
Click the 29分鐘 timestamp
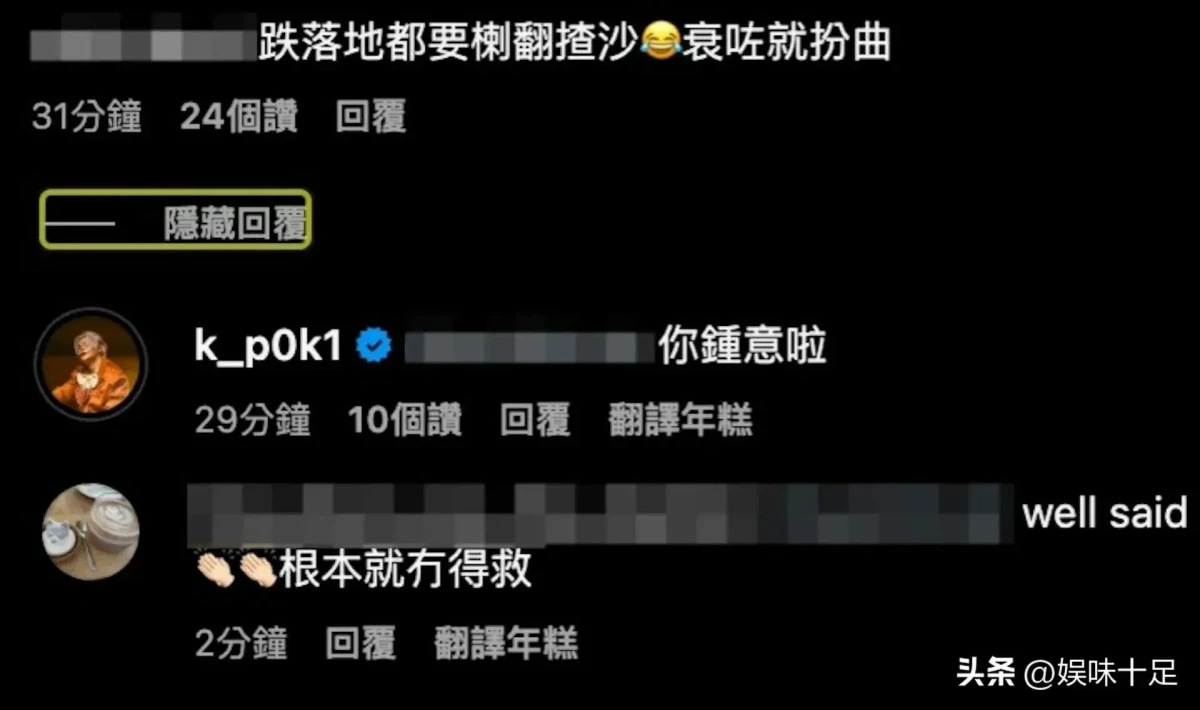coord(253,421)
